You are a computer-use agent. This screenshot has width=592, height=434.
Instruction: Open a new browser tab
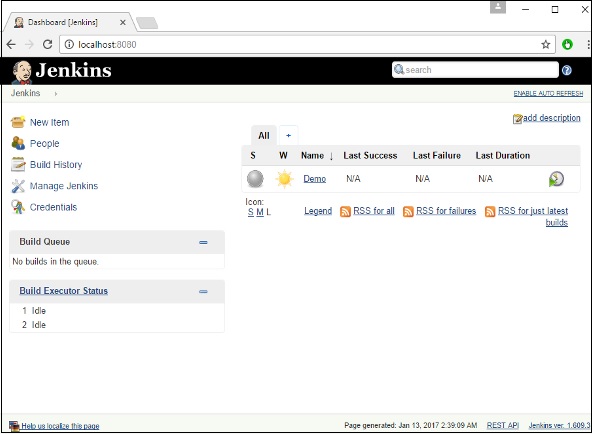pos(147,23)
